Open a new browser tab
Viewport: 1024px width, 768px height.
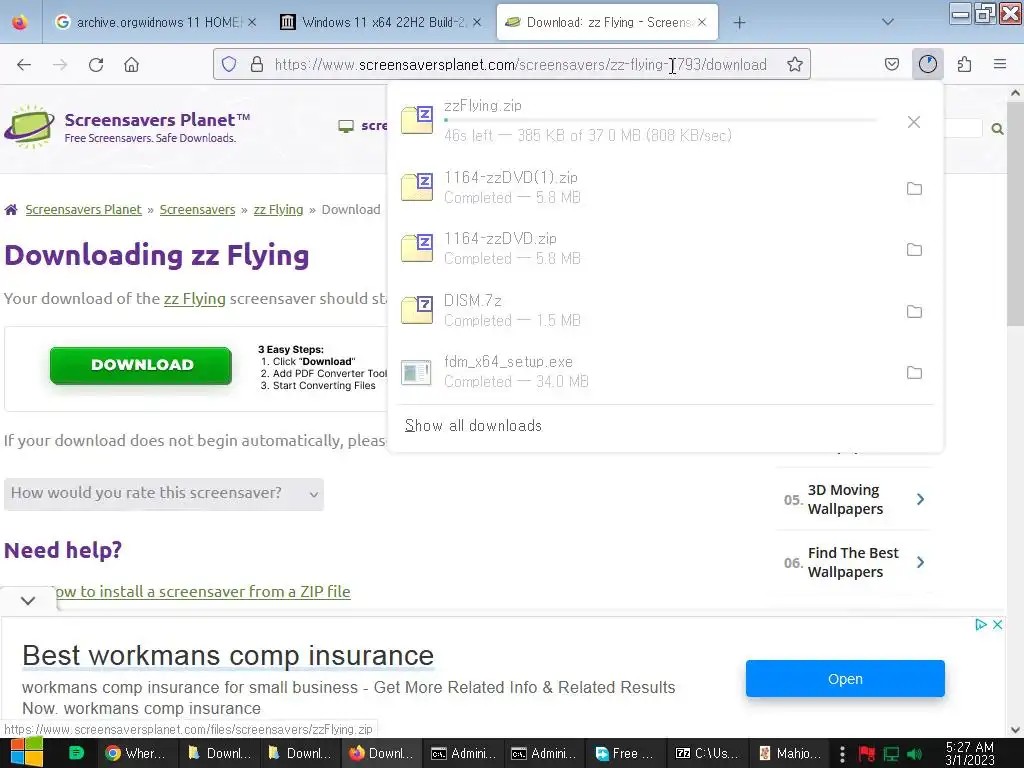(739, 22)
